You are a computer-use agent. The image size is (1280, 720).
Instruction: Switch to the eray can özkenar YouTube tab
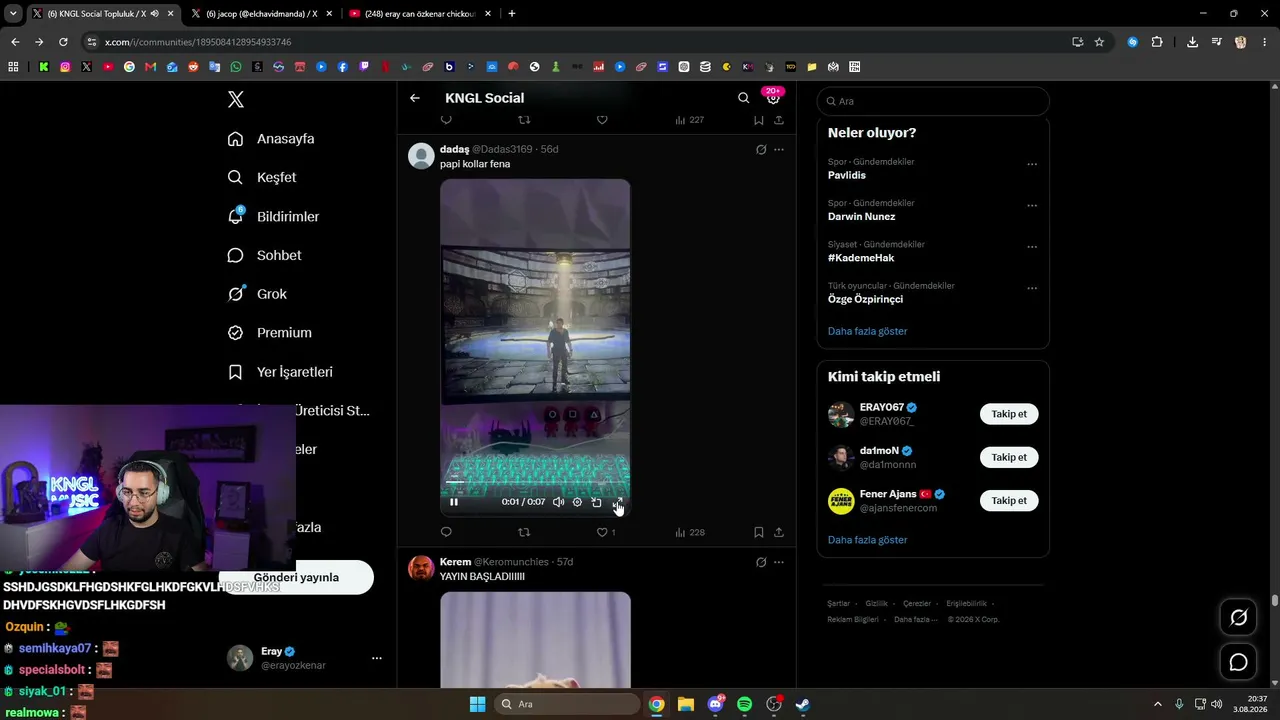420,14
